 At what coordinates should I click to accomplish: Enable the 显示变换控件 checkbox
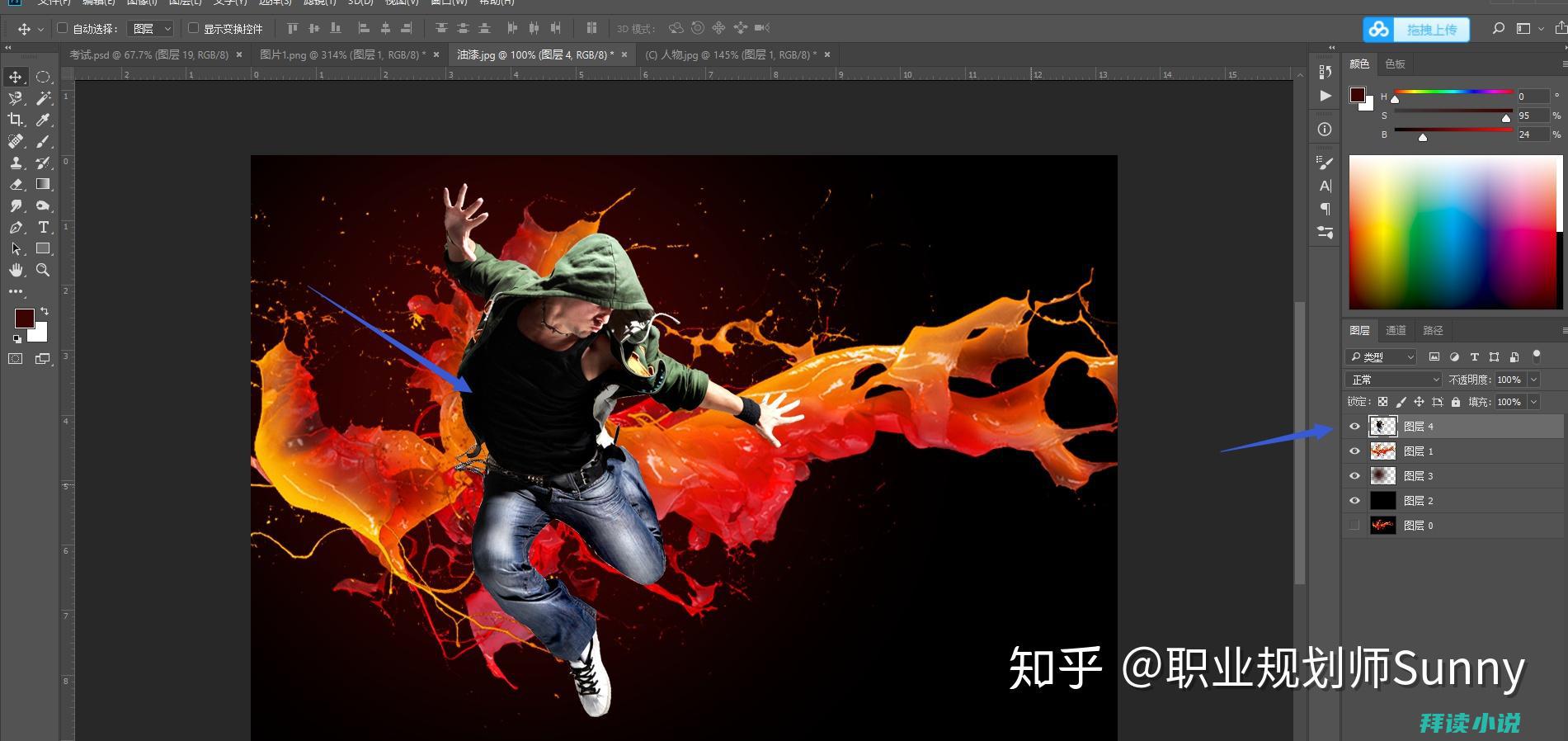point(193,28)
